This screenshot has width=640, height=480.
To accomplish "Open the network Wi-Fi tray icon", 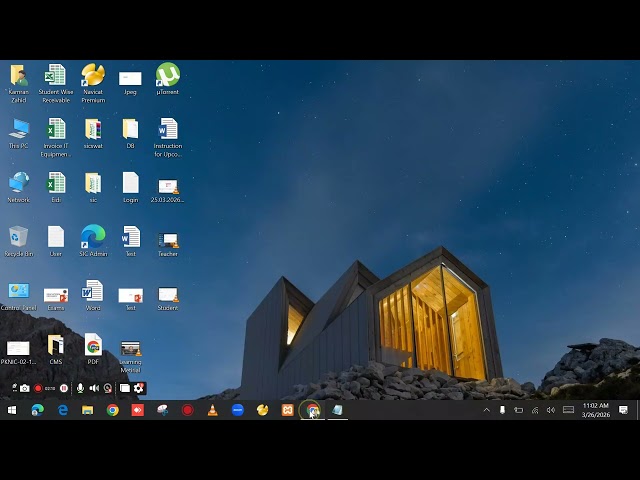I will [535, 410].
